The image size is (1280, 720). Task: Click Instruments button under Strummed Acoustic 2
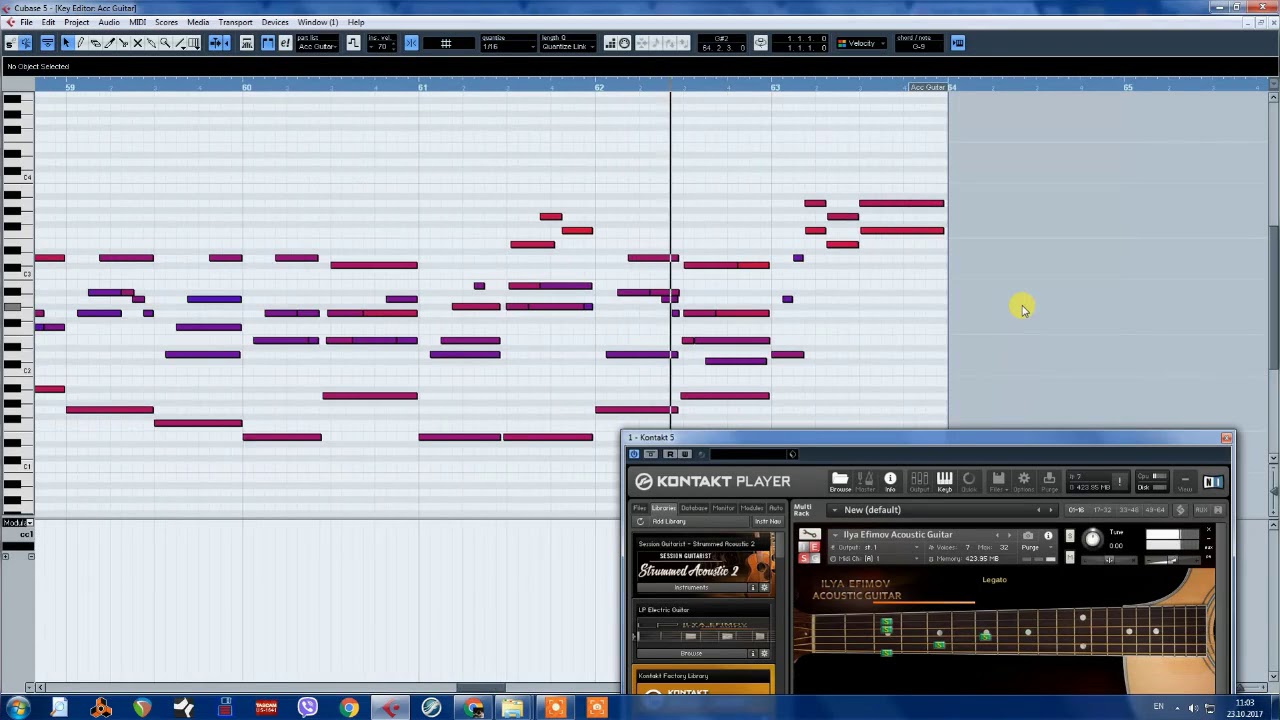click(691, 587)
